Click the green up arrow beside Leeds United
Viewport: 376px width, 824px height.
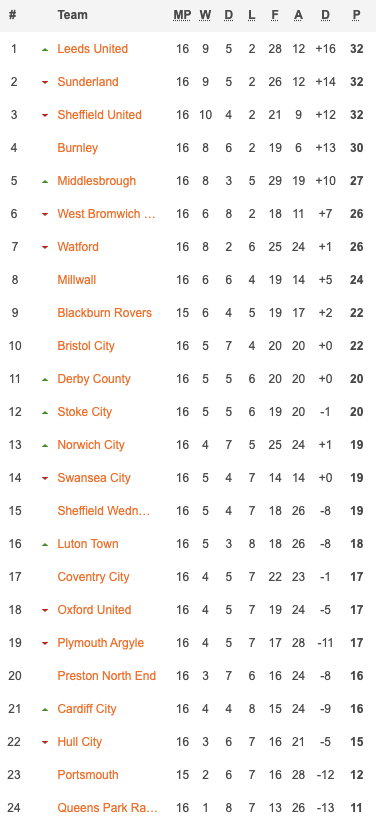(x=45, y=49)
